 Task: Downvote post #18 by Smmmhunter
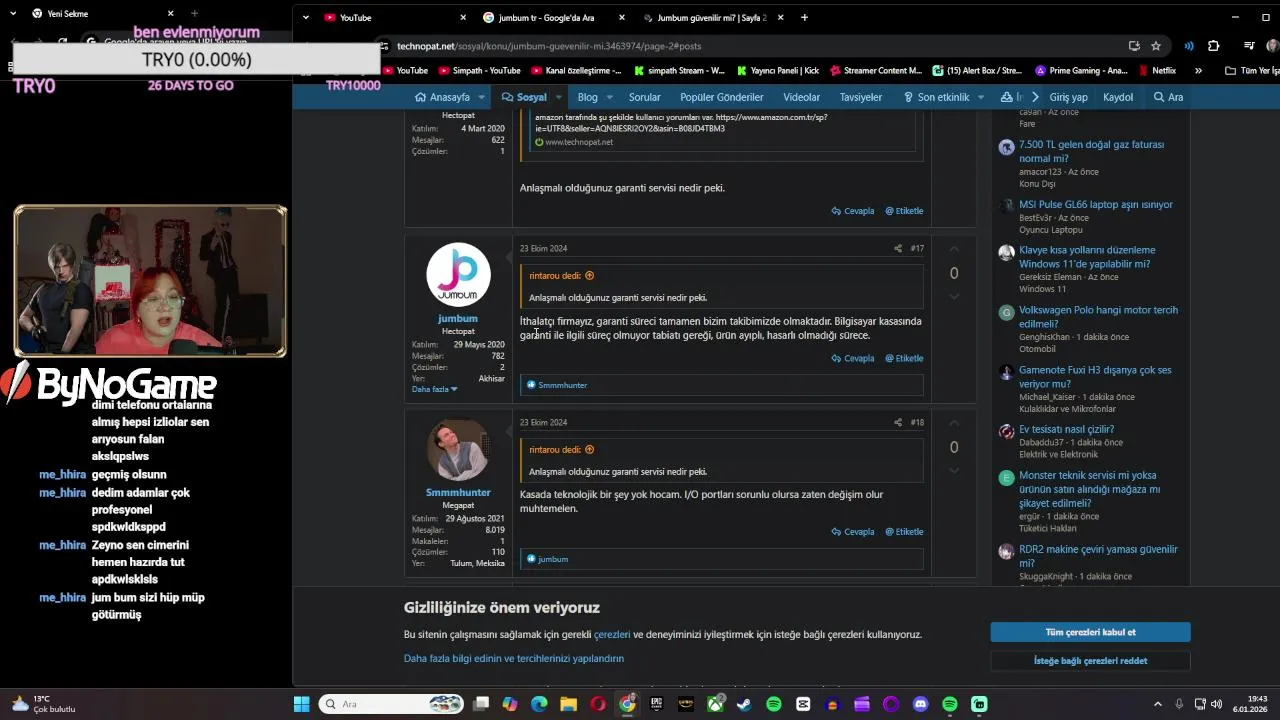tap(953, 470)
